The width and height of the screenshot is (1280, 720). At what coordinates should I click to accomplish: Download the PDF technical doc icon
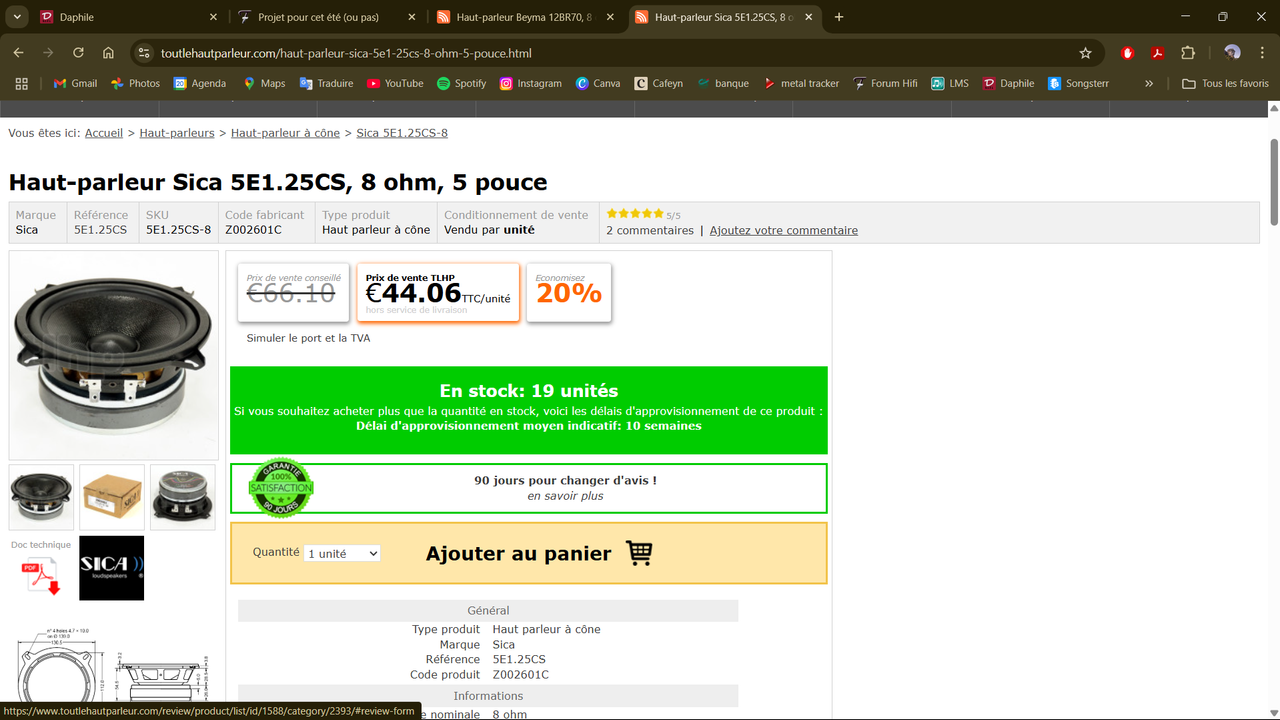tap(41, 577)
